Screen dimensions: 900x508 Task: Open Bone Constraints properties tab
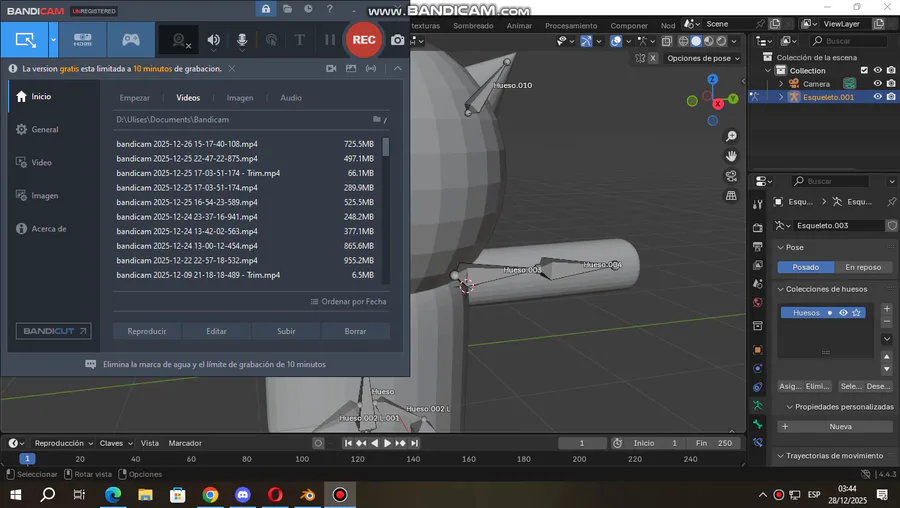pyautogui.click(x=758, y=443)
